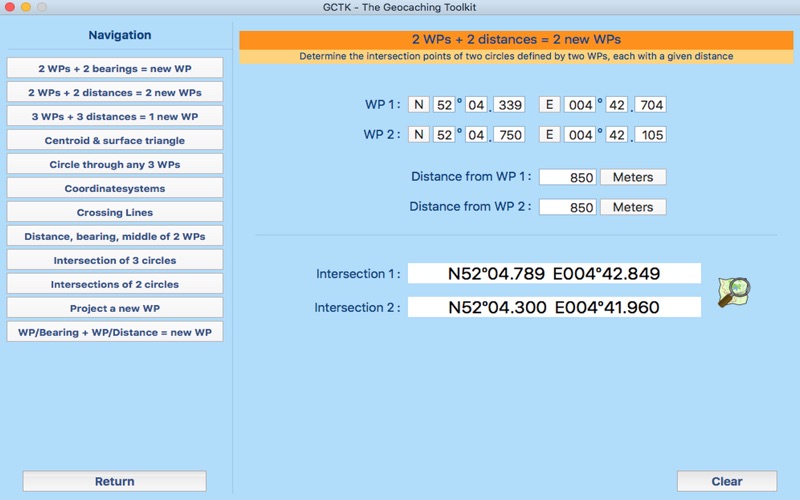
Task: Click WP 1 latitude decimals field 339
Action: tap(509, 105)
